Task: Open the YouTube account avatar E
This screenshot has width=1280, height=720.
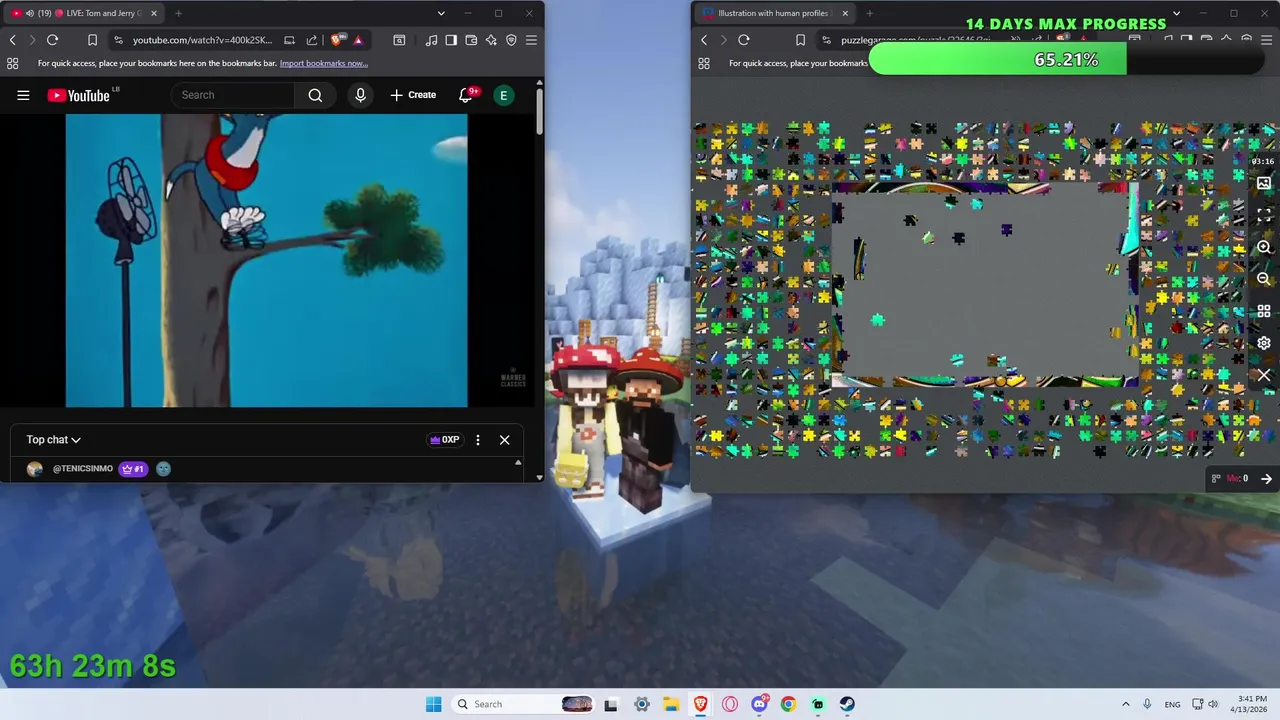Action: [x=504, y=95]
